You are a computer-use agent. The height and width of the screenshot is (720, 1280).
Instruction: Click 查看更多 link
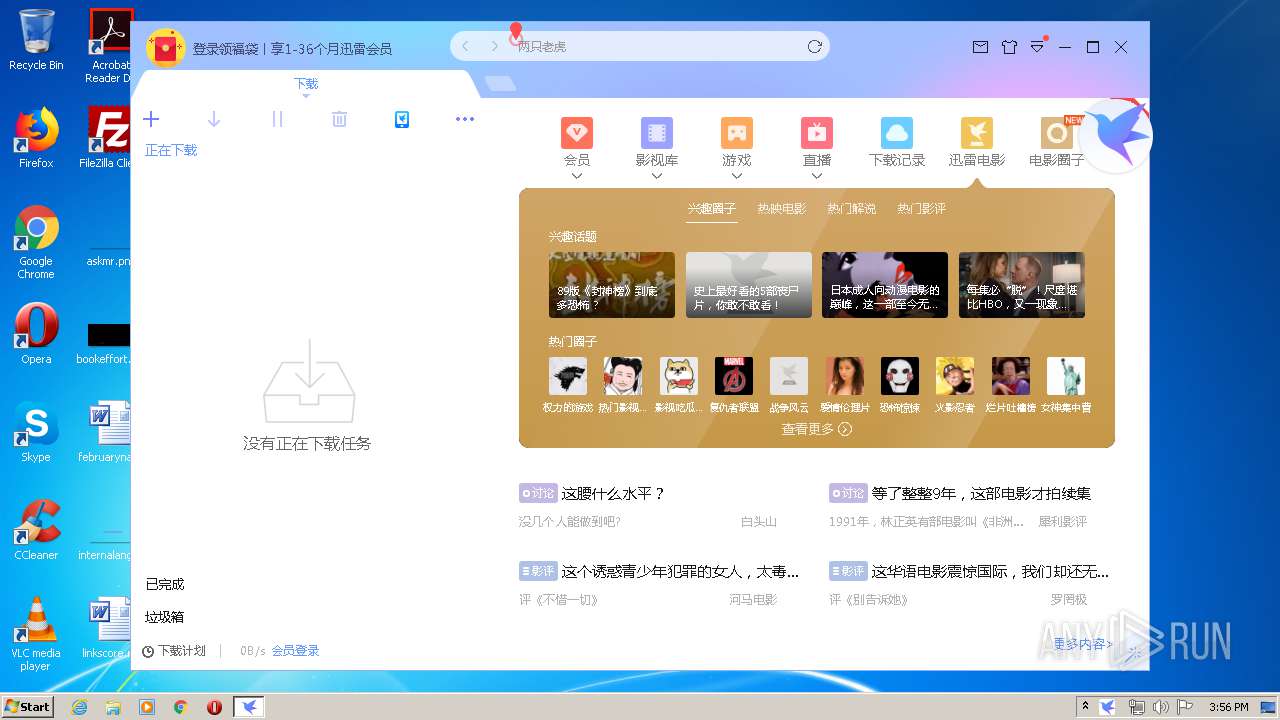click(816, 429)
